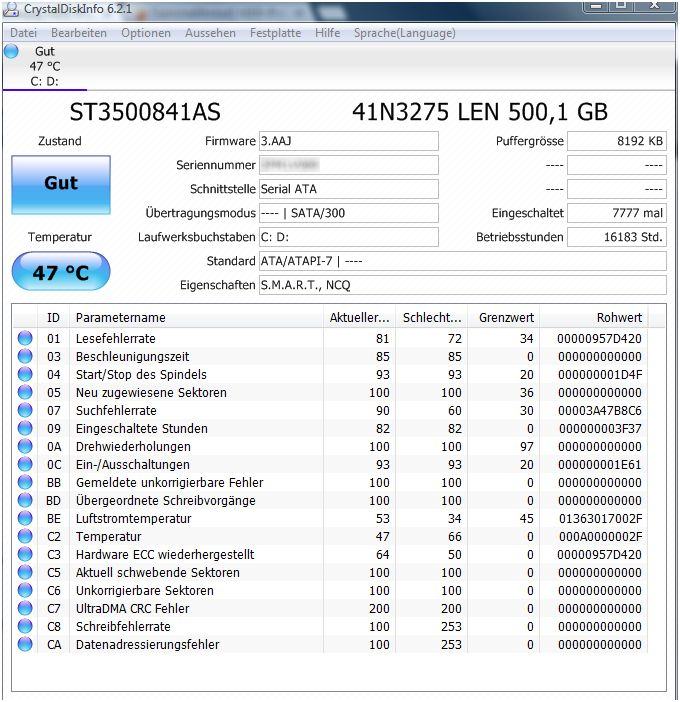This screenshot has height=702, width=680.
Task: Sort by the ID column header
Action: [x=53, y=317]
